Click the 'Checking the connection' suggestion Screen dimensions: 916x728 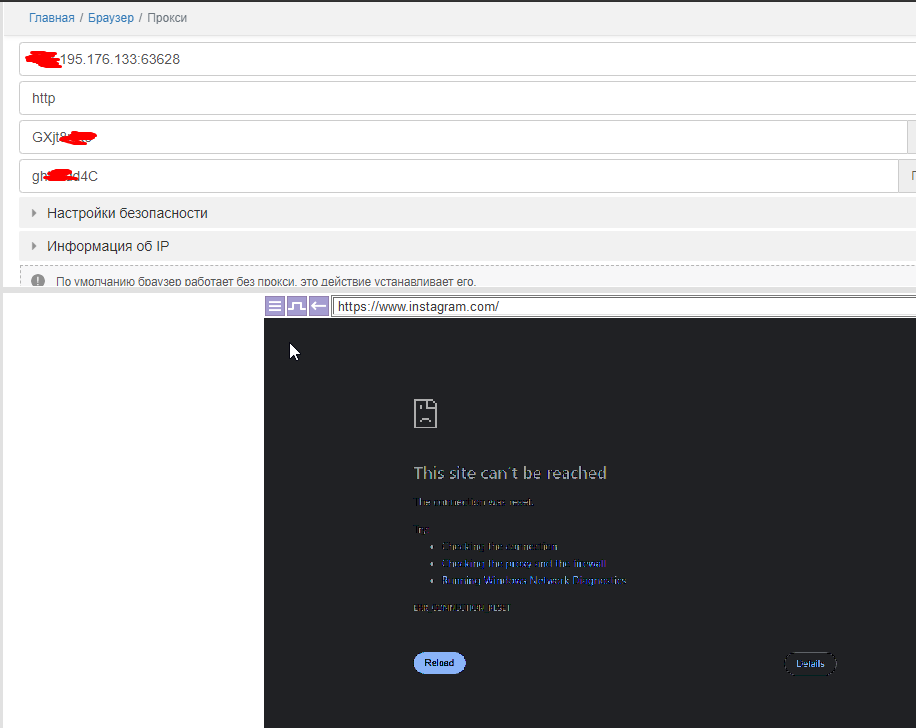[499, 547]
